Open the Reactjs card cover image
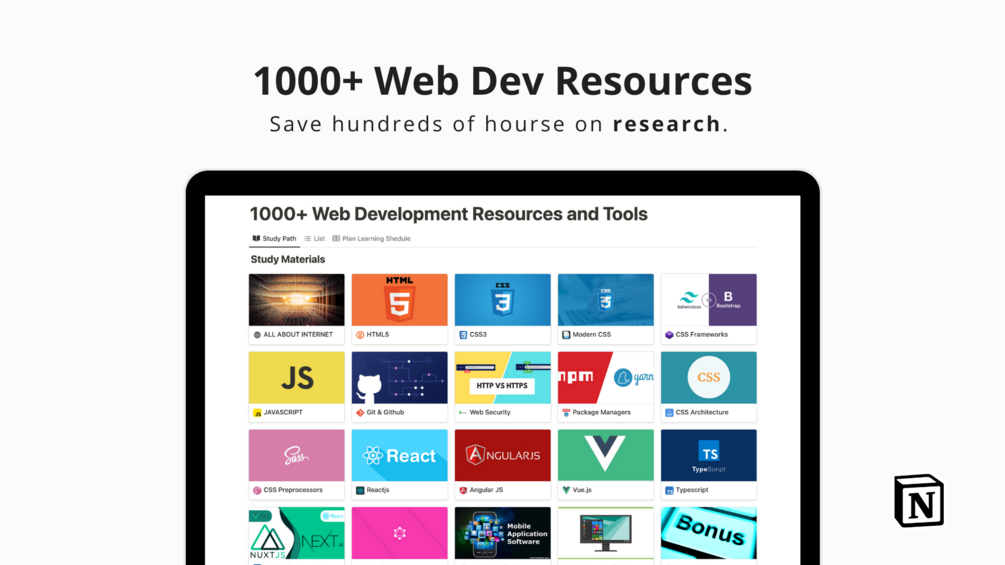Viewport: 1005px width, 565px height. [x=399, y=455]
